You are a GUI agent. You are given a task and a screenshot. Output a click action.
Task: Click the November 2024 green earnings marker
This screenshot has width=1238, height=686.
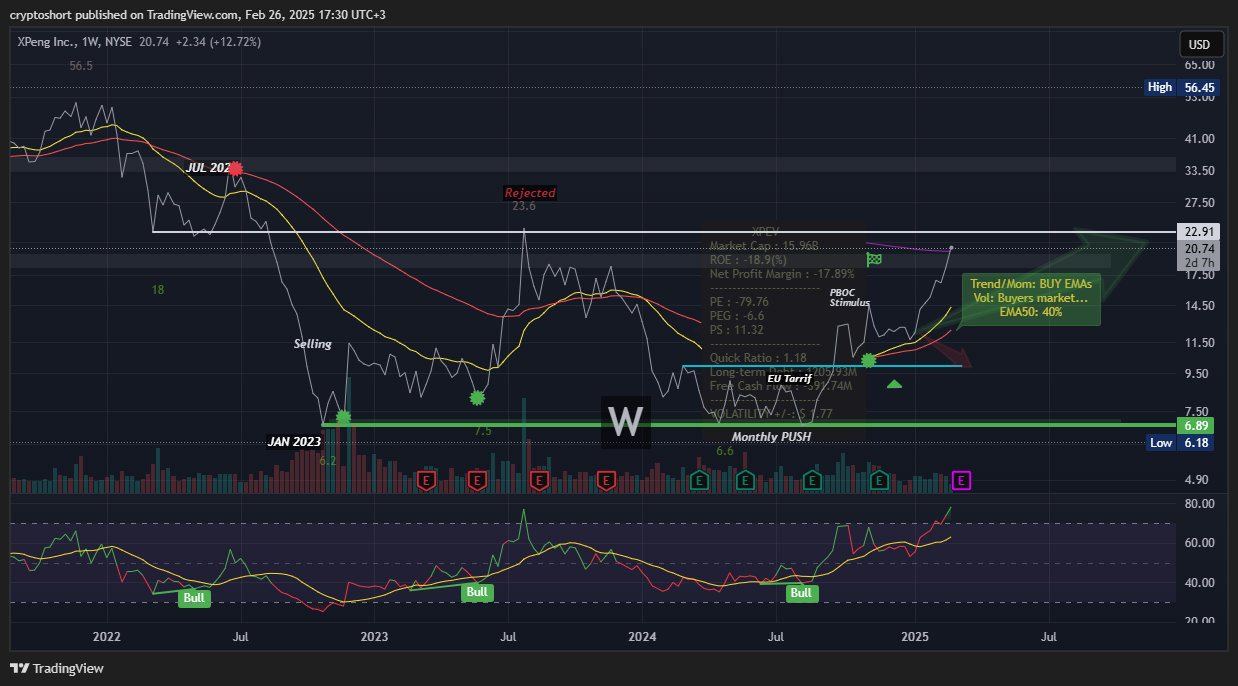click(879, 481)
